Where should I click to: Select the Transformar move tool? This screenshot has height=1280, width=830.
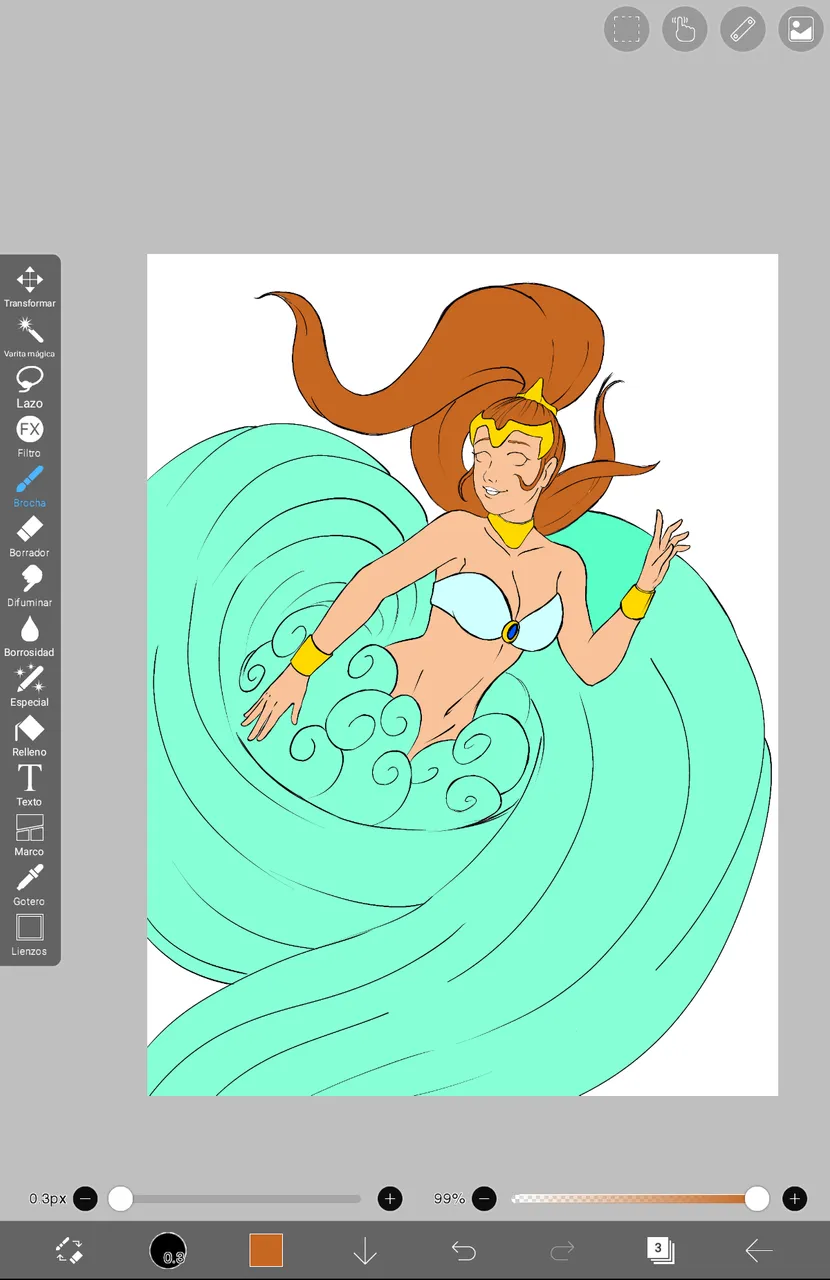(x=29, y=287)
